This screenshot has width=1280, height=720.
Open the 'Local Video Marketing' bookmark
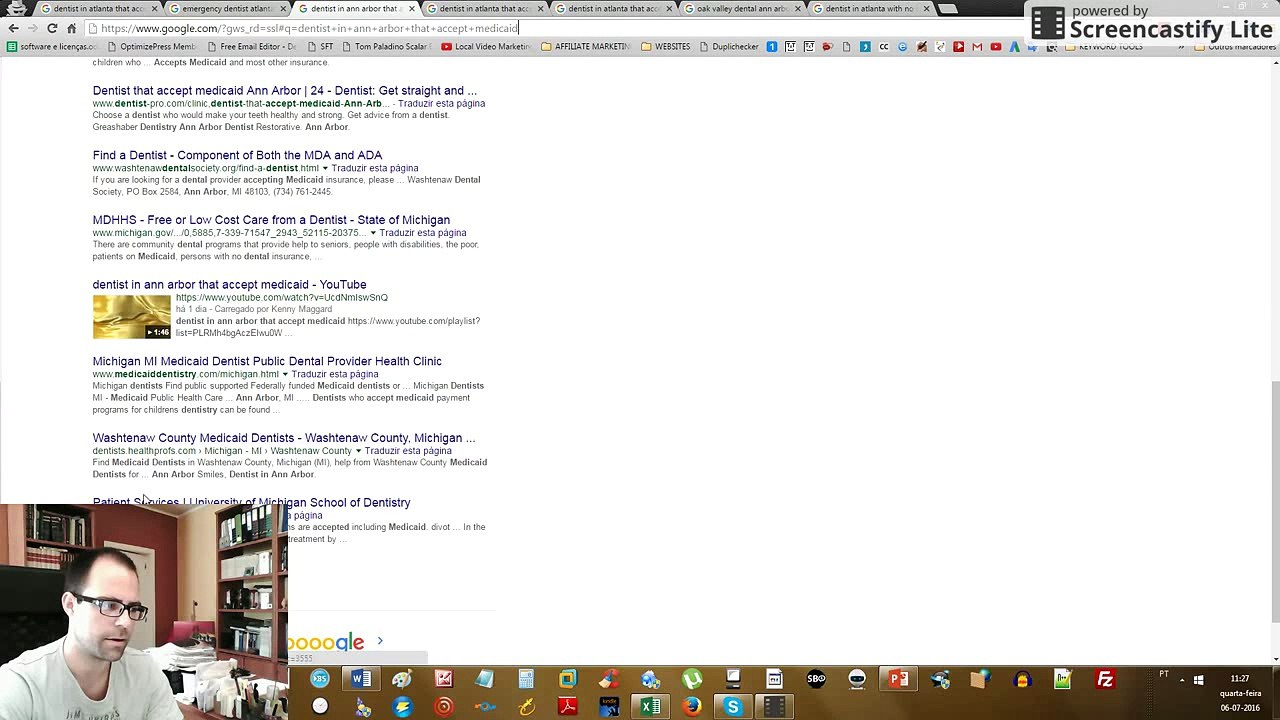486,46
